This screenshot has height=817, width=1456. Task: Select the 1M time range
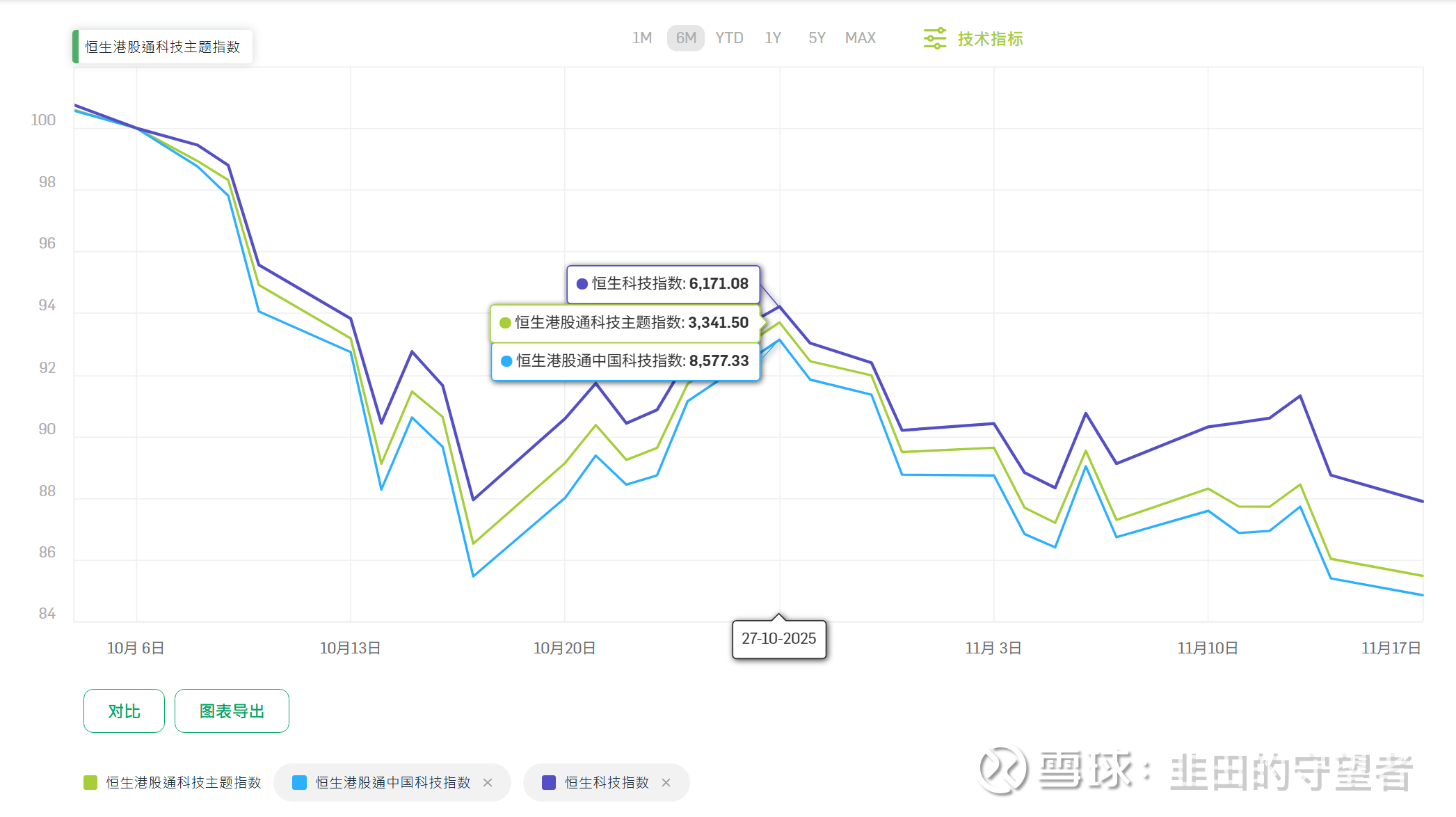(641, 38)
